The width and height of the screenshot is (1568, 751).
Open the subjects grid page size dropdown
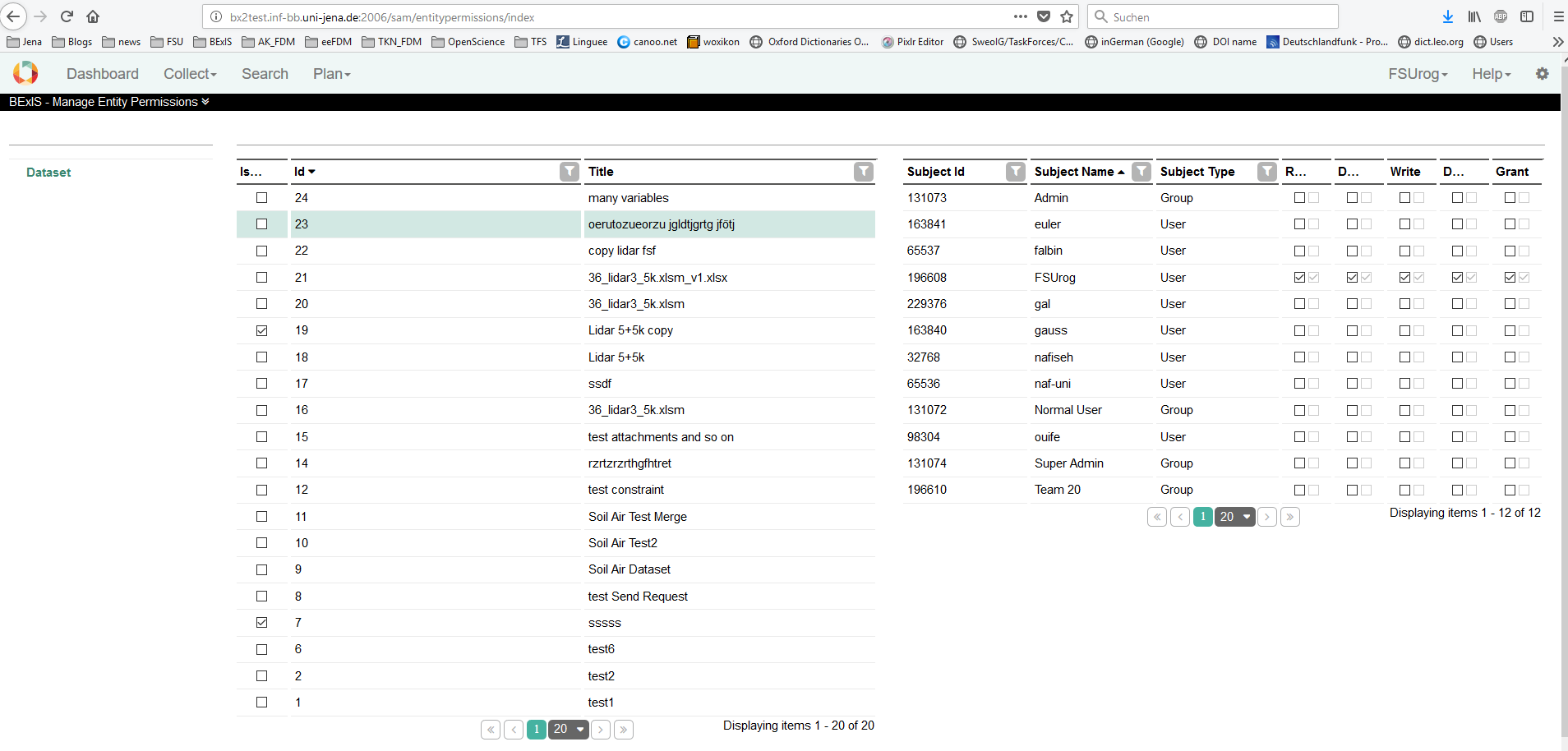1235,517
